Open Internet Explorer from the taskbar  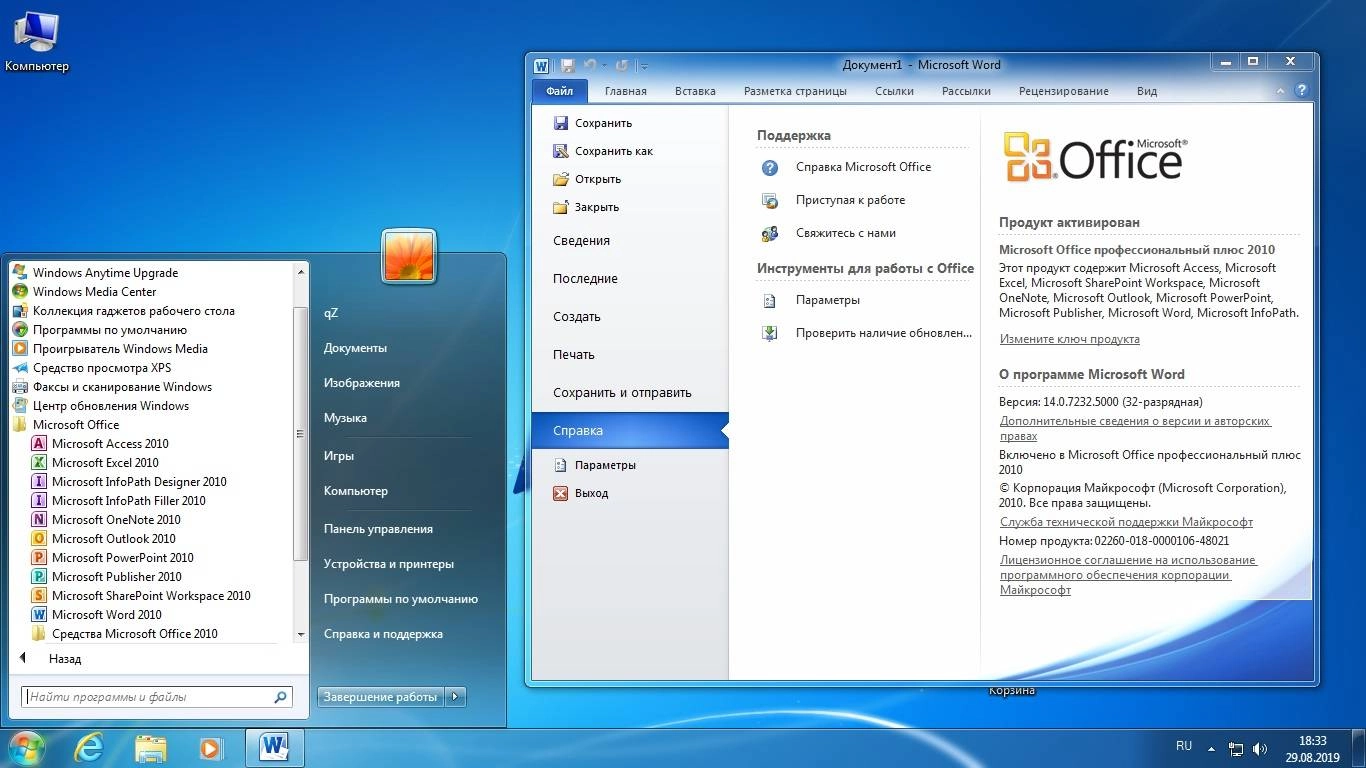point(89,748)
